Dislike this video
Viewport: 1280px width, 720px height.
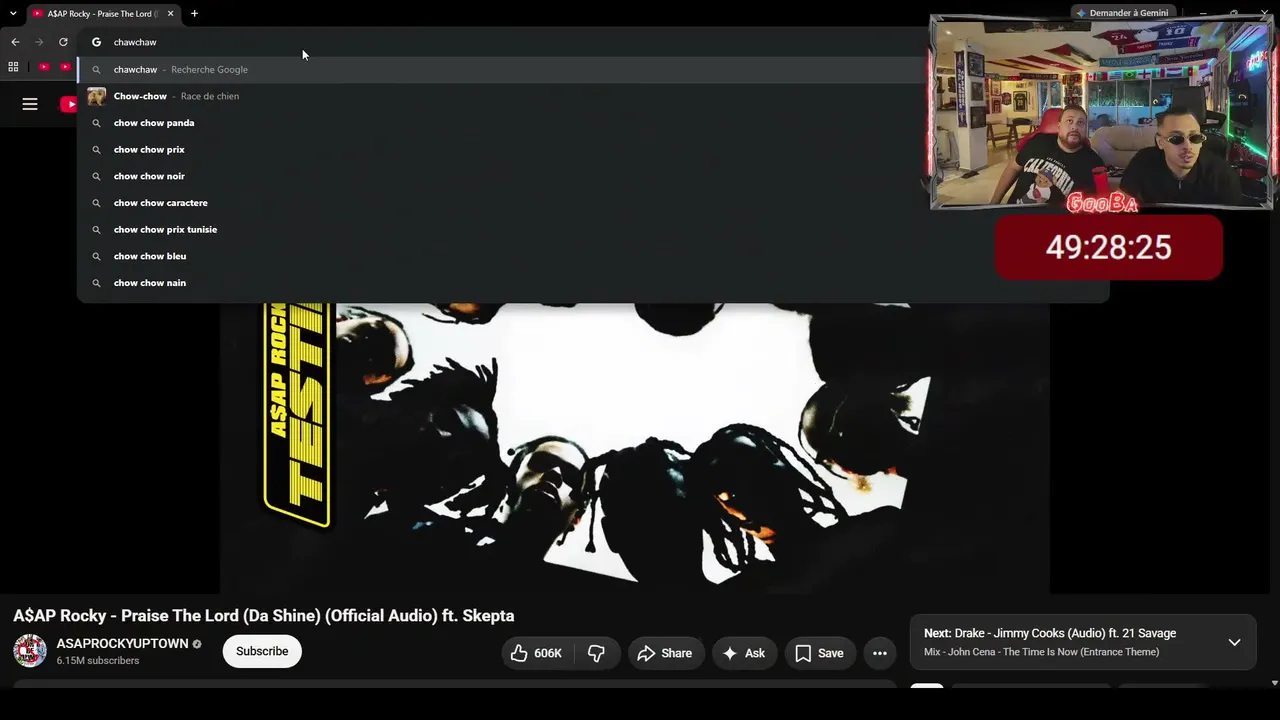click(597, 653)
